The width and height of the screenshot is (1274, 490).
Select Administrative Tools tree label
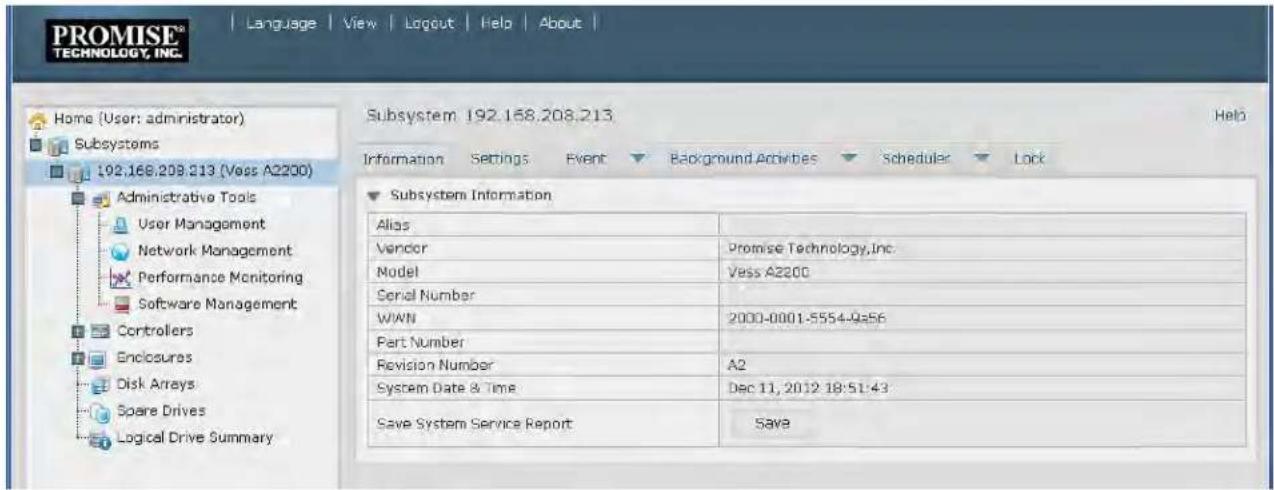tap(186, 198)
